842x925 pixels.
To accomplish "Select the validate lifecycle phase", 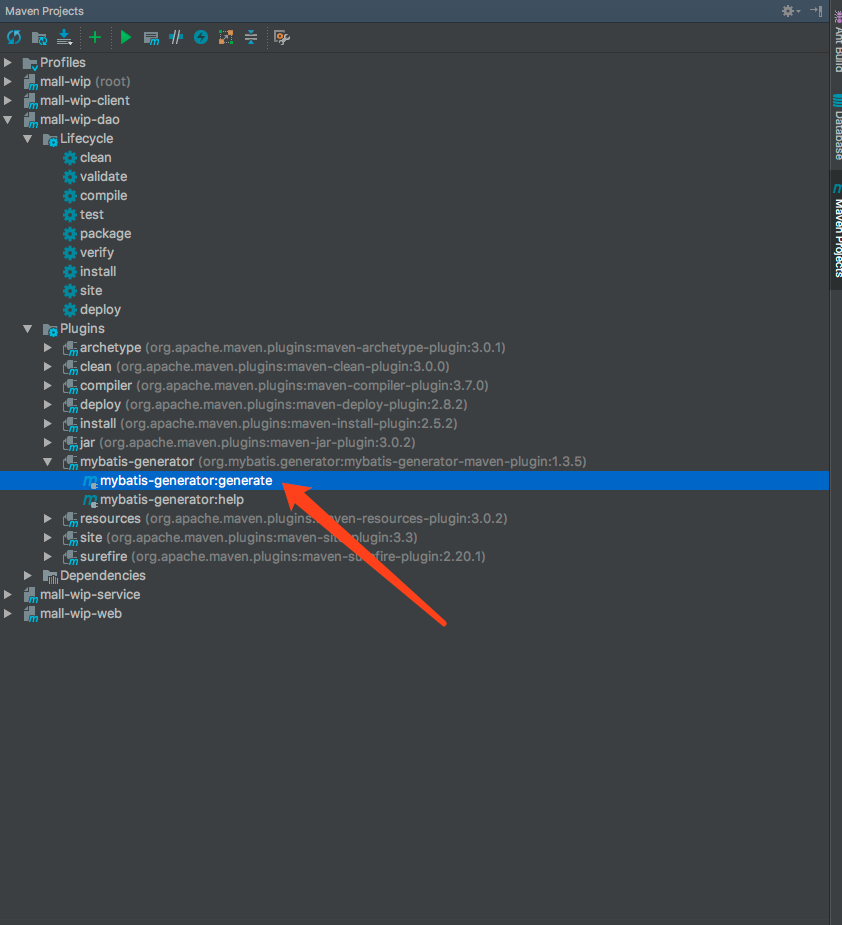I will point(103,176).
